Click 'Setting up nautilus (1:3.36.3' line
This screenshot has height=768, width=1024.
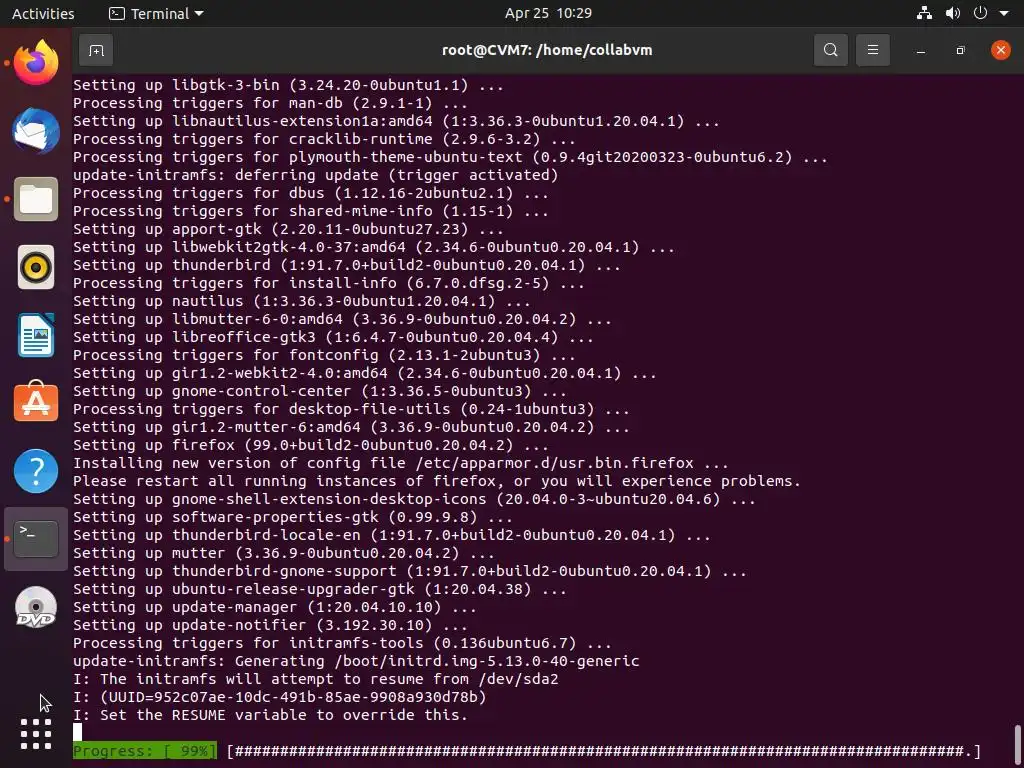tap(302, 301)
